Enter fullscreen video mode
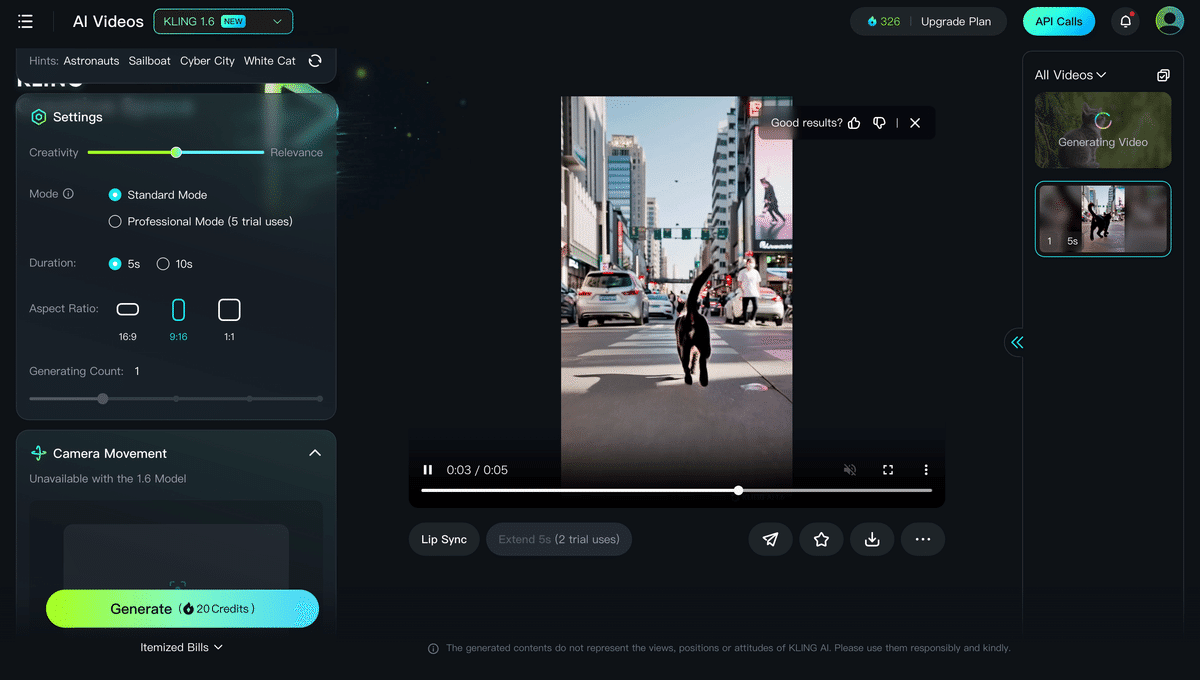 [x=888, y=470]
